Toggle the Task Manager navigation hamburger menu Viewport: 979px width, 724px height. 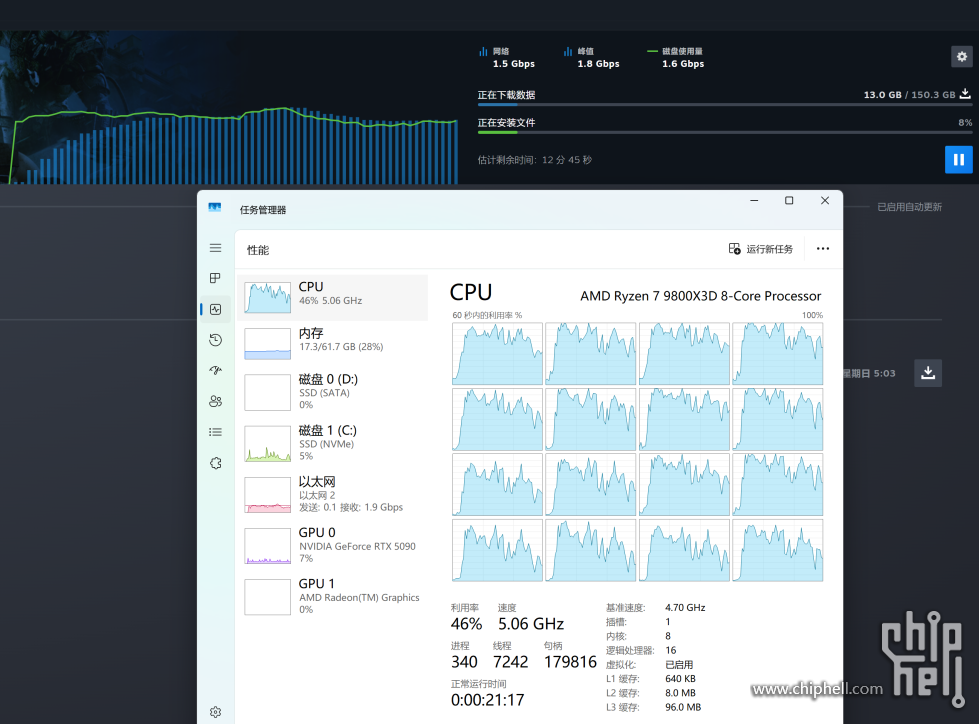pyautogui.click(x=215, y=247)
